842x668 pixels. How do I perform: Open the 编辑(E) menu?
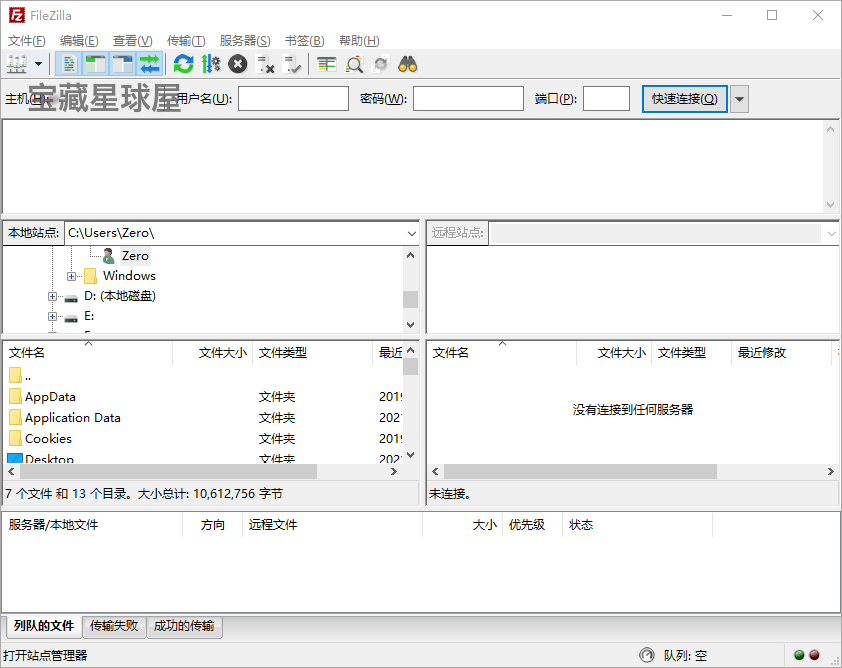(79, 41)
